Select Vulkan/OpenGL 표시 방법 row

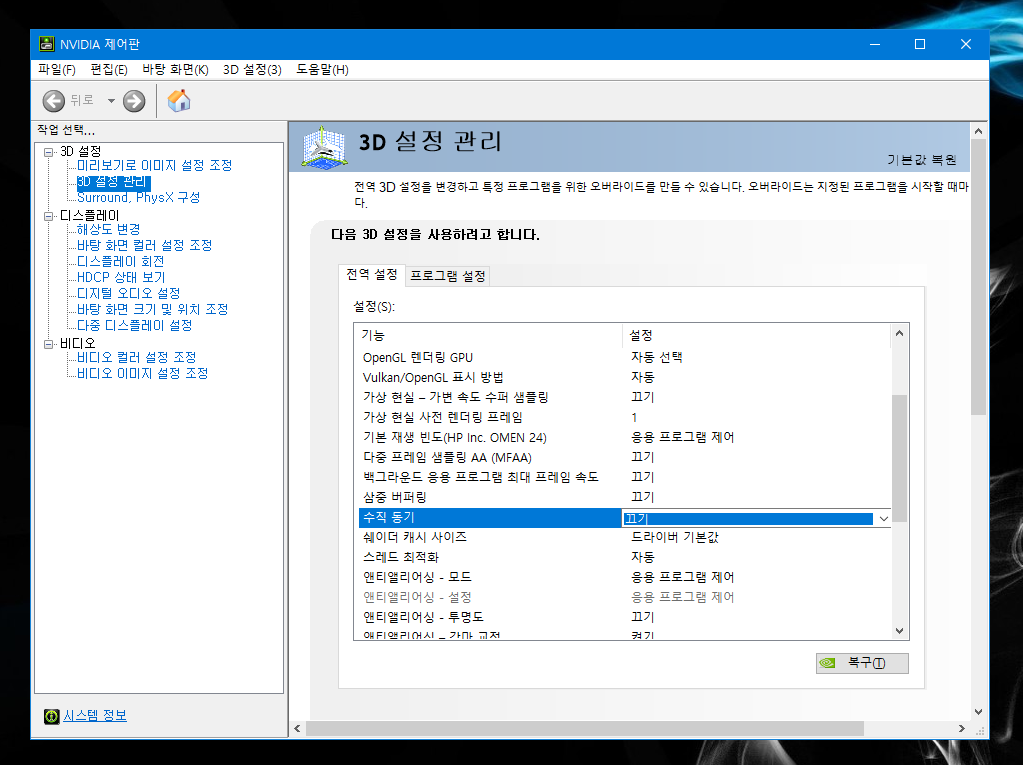coord(624,378)
